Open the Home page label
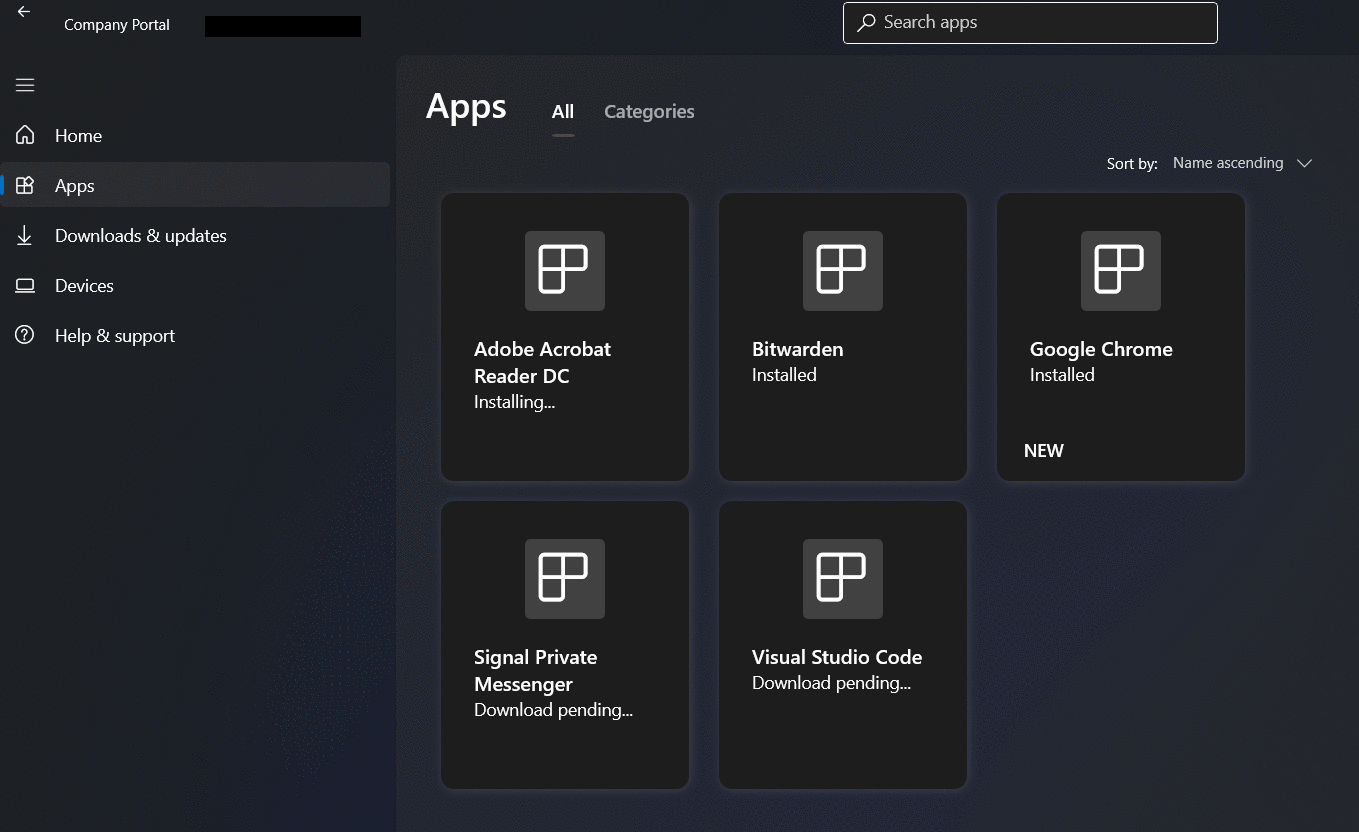This screenshot has width=1359, height=832. click(78, 136)
